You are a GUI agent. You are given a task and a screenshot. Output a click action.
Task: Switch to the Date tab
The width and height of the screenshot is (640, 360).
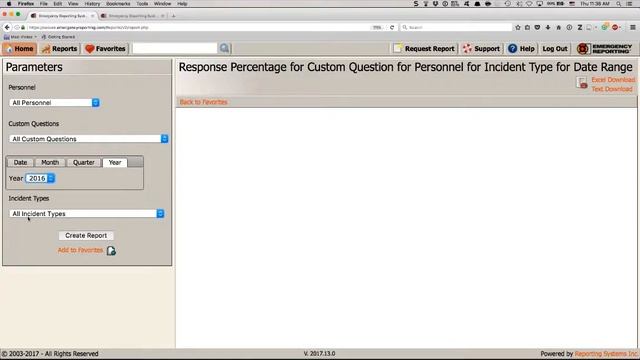[20, 162]
